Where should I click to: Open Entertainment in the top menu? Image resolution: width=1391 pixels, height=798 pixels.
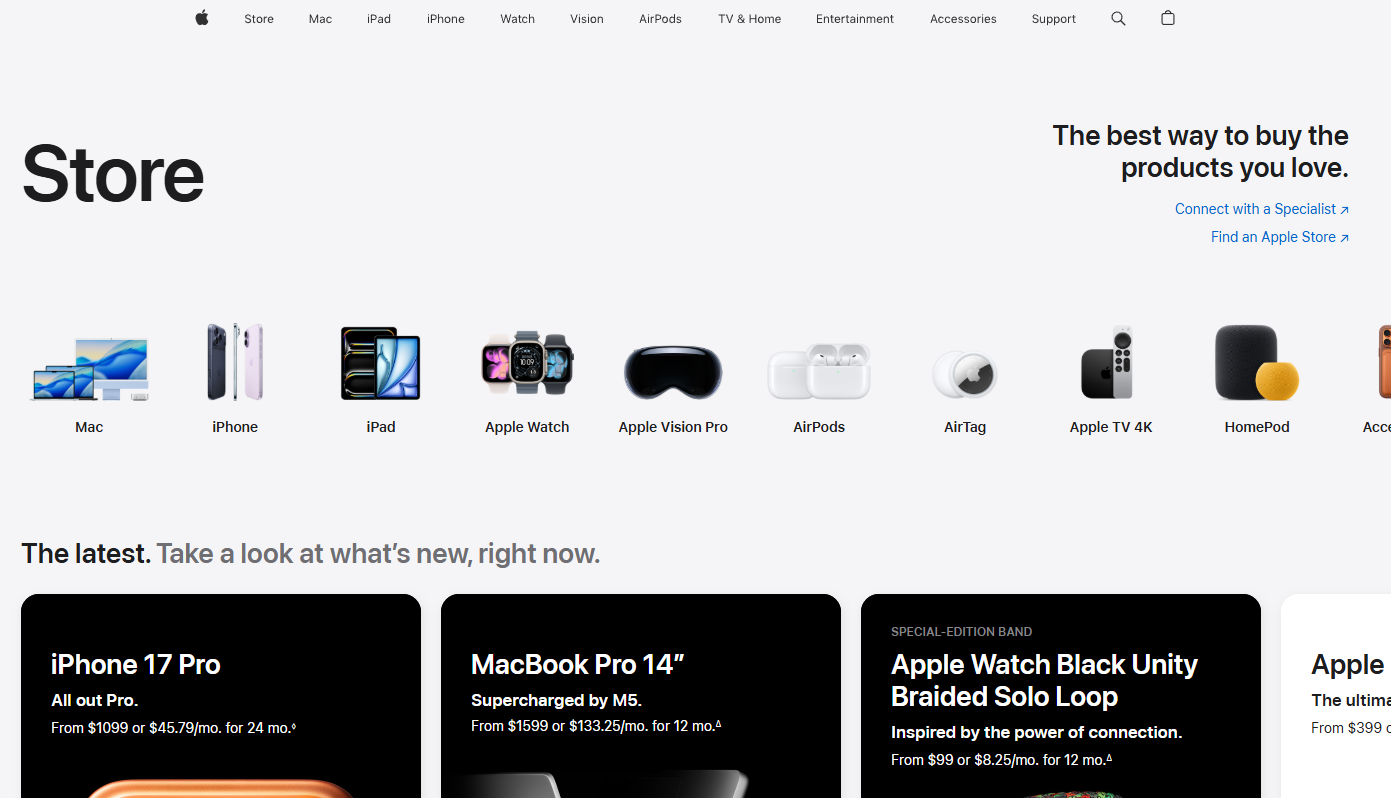[x=855, y=19]
